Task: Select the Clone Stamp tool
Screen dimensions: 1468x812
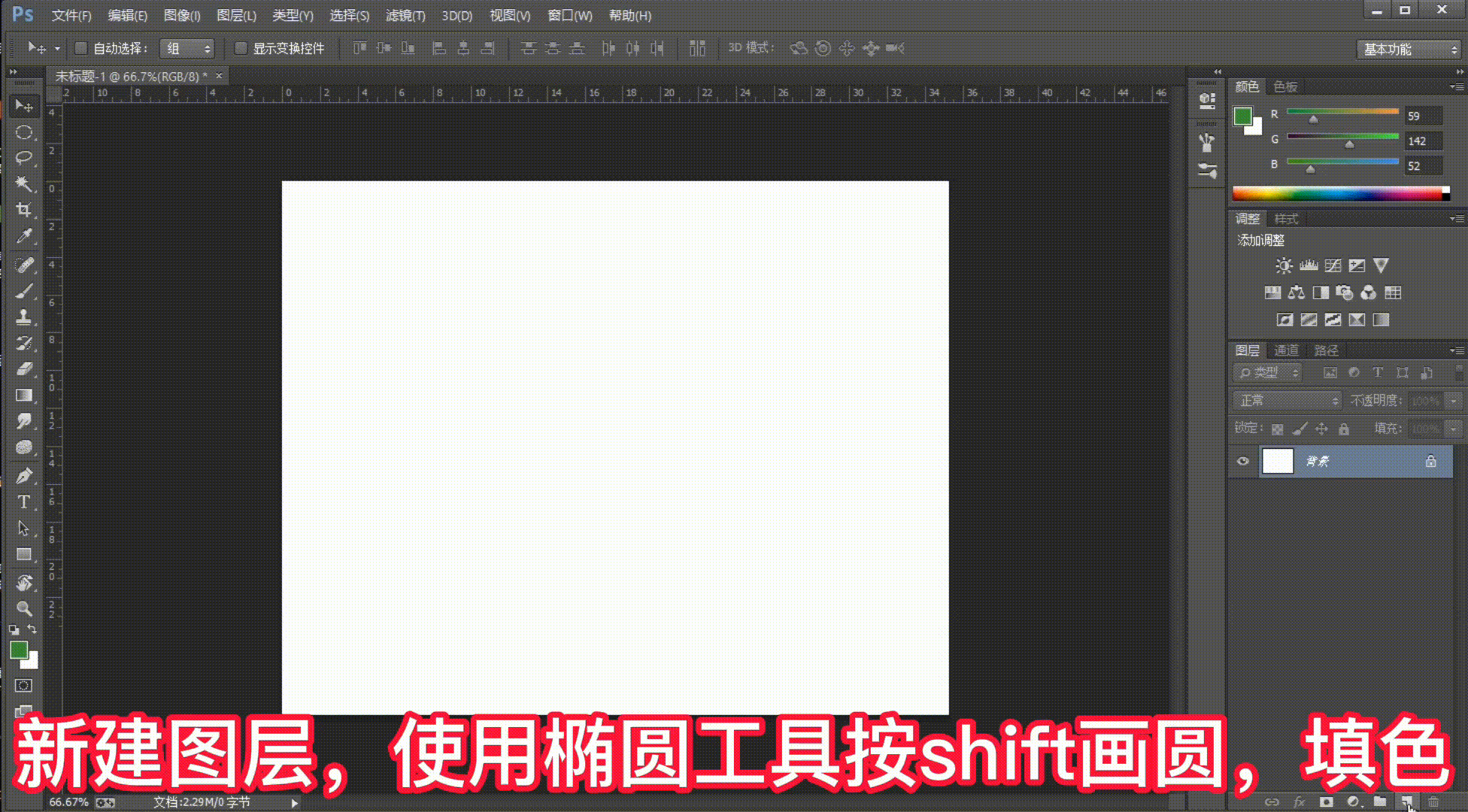Action: coord(24,317)
